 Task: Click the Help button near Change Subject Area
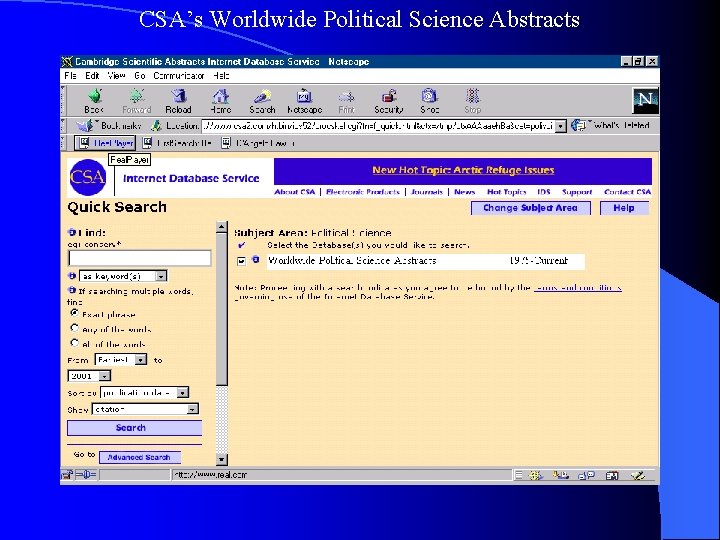tap(624, 208)
